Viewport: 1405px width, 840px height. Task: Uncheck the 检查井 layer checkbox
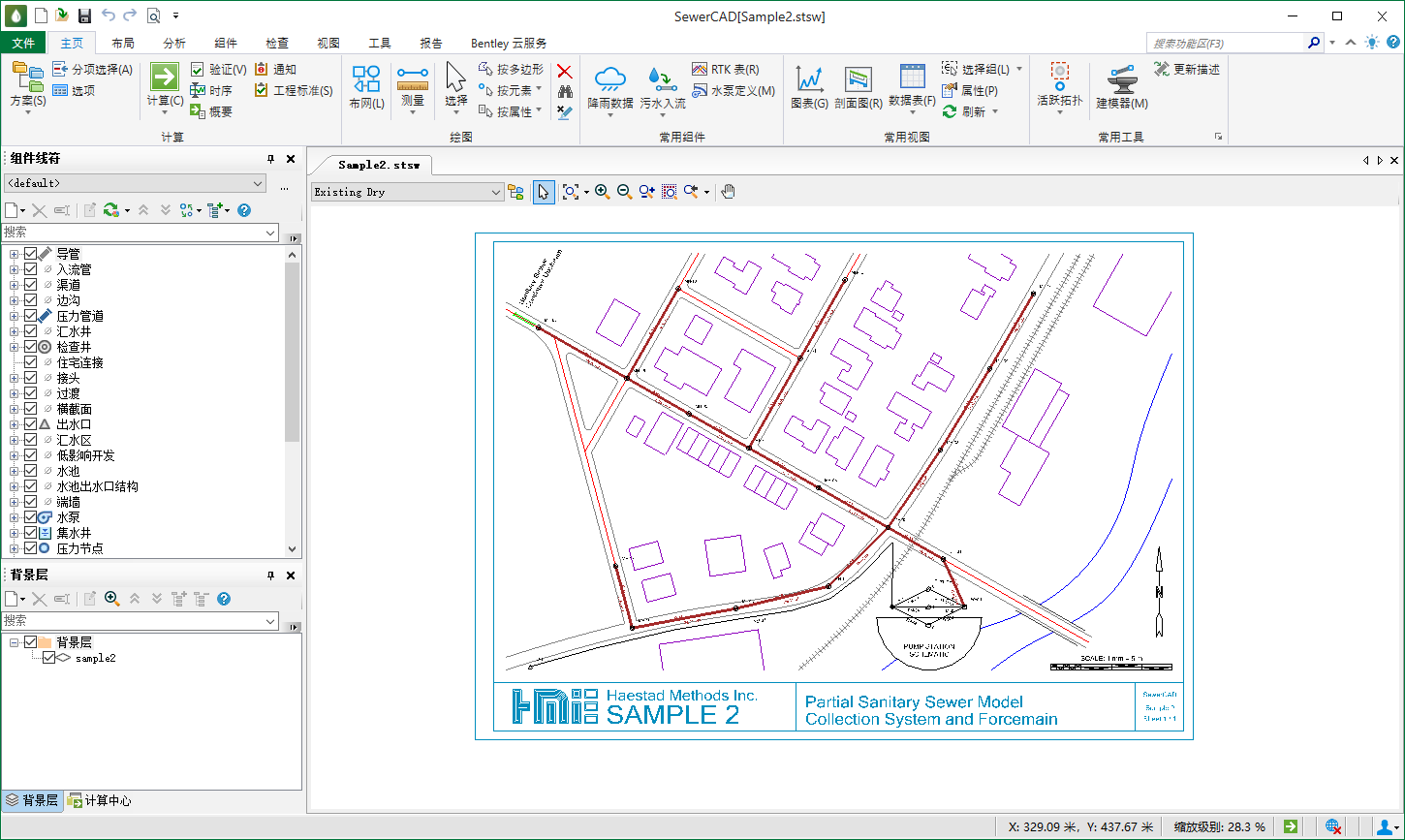click(x=30, y=347)
